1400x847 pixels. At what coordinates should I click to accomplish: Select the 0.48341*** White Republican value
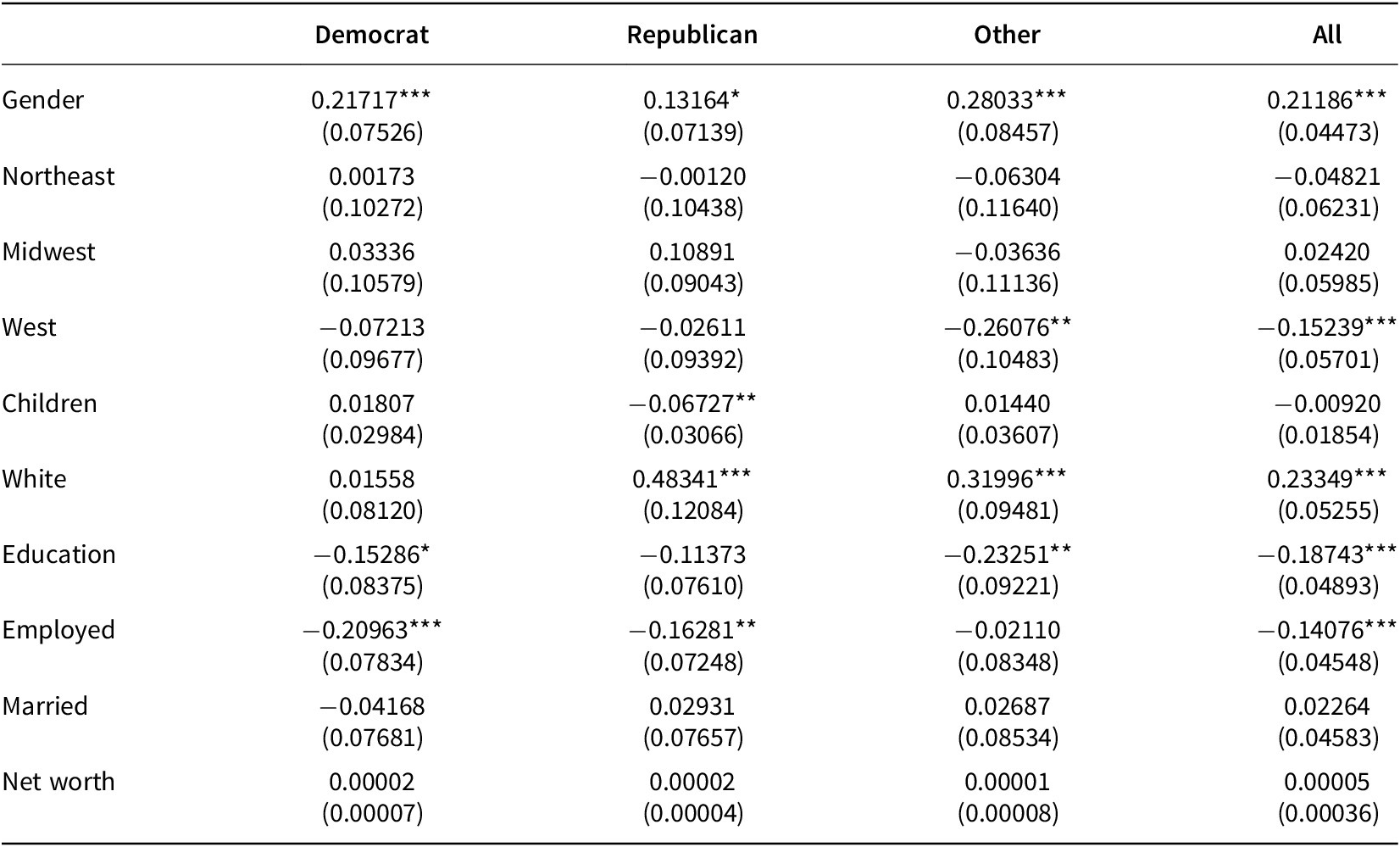coord(692,479)
